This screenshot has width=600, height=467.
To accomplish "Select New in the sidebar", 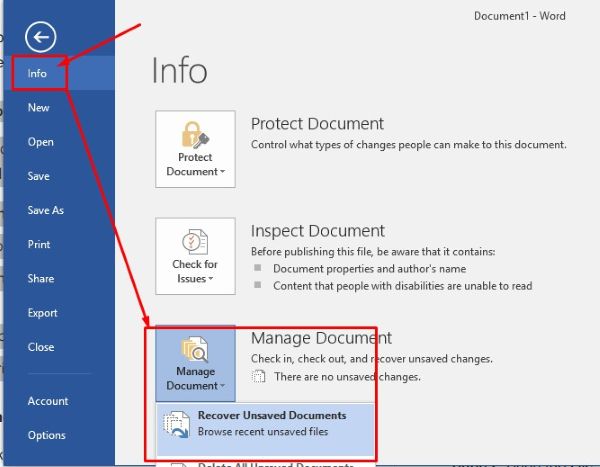I will [39, 108].
